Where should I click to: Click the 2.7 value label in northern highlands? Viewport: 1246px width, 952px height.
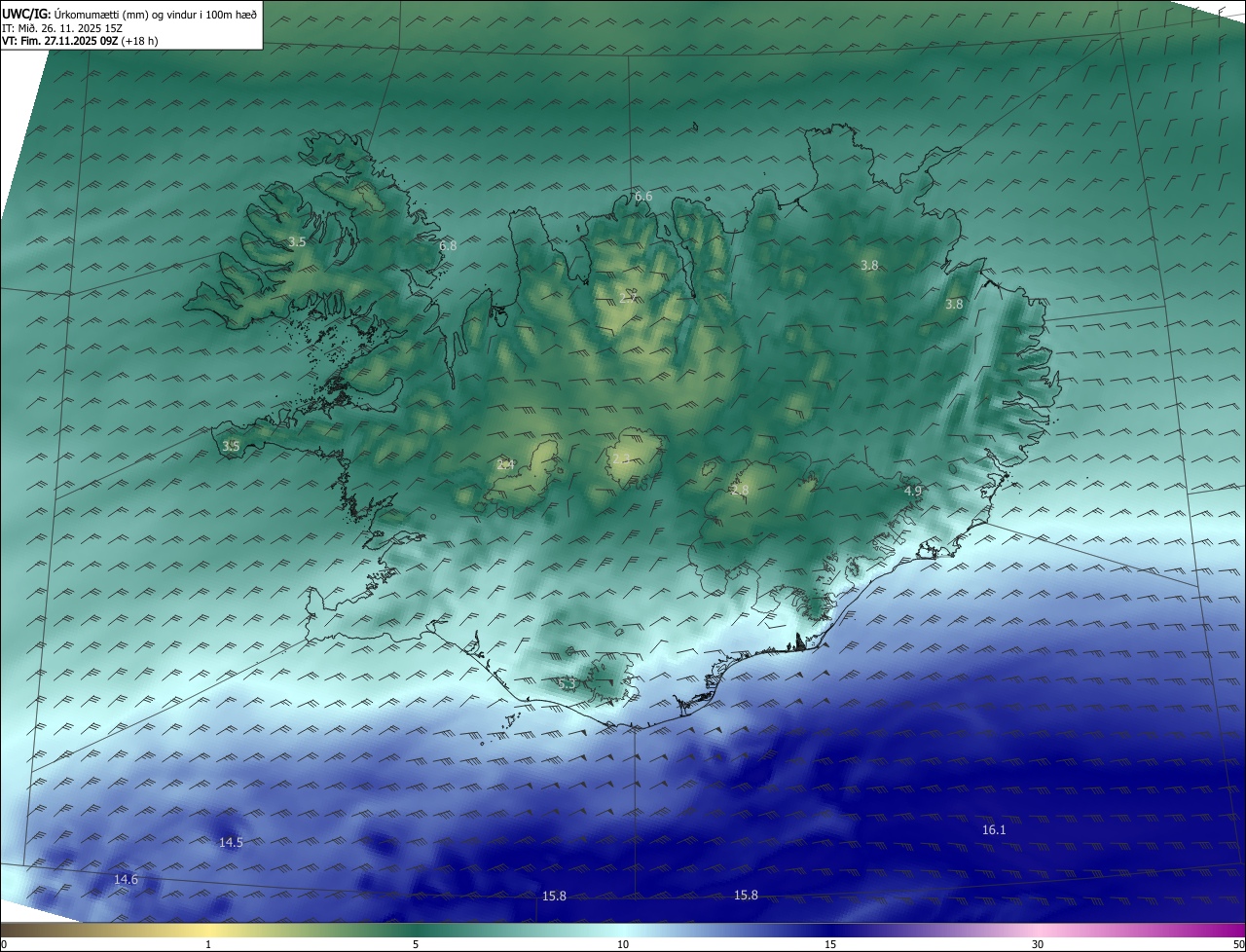(x=628, y=297)
